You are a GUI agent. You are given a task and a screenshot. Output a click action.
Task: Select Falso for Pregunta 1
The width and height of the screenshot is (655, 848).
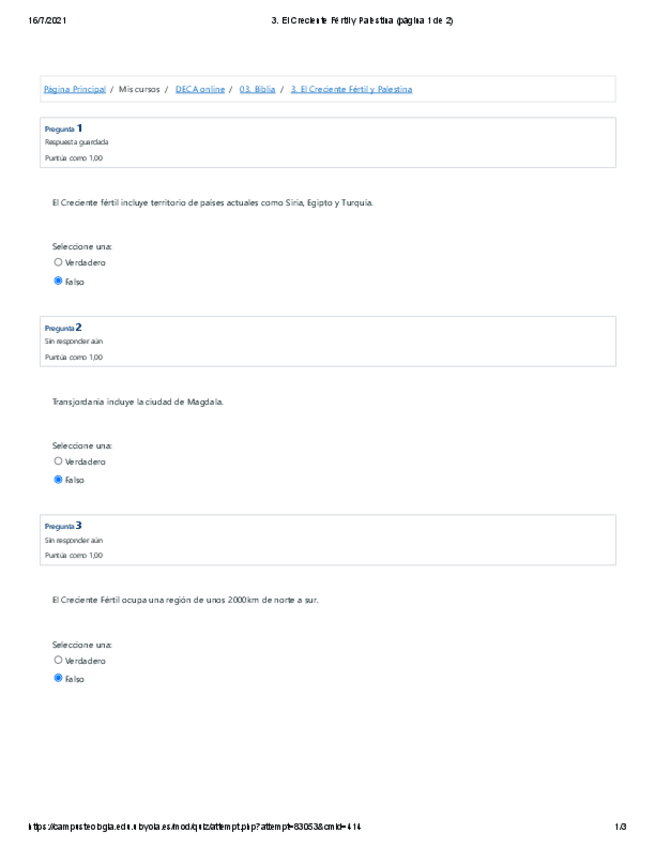tap(58, 282)
